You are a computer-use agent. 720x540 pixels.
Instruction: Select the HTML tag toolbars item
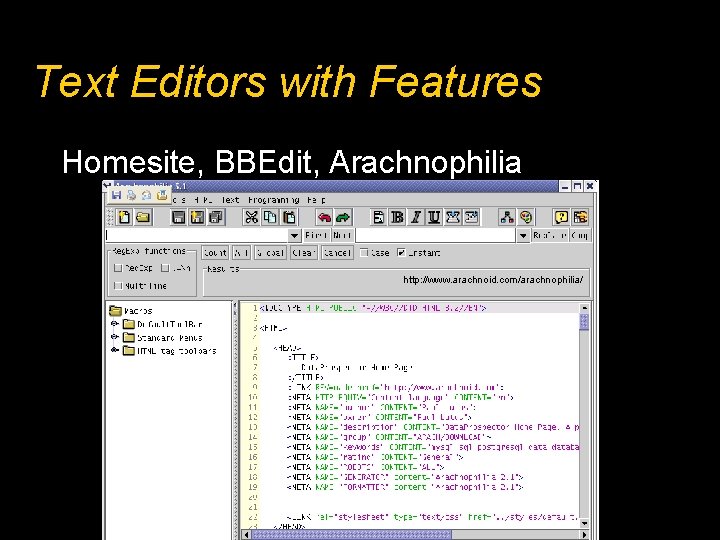pos(170,351)
